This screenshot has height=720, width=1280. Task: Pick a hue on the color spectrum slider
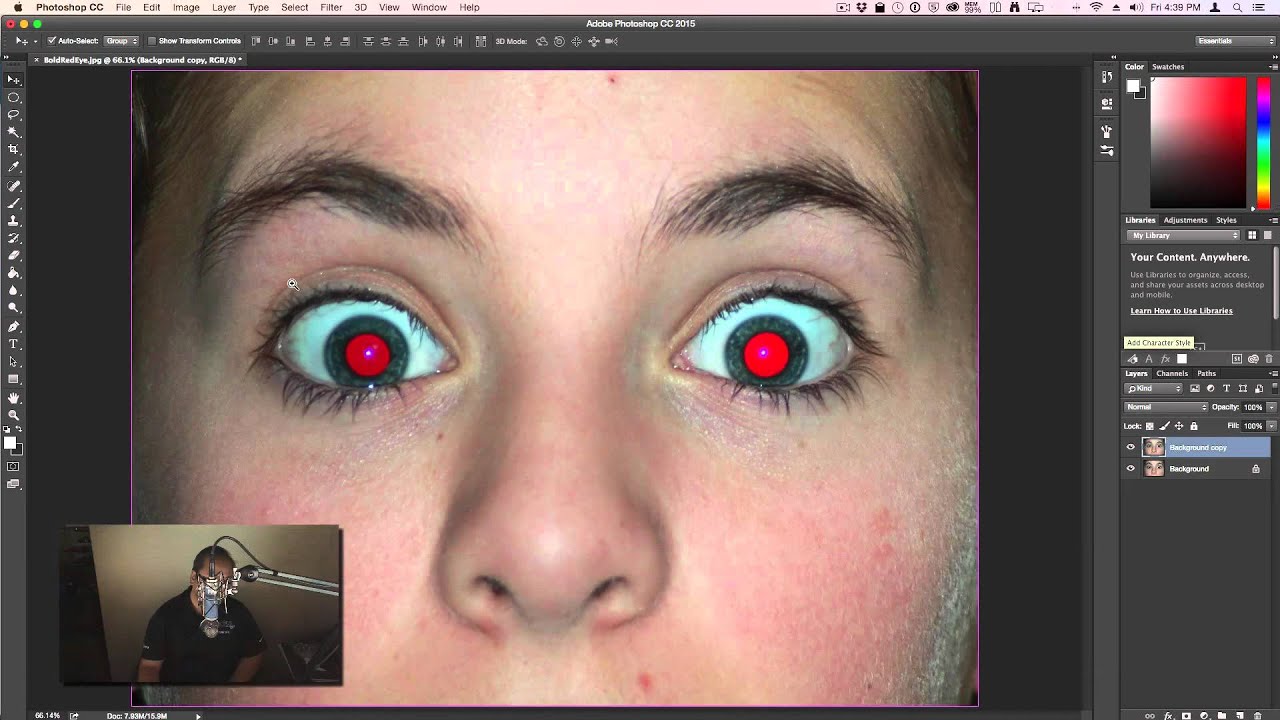tap(1263, 140)
